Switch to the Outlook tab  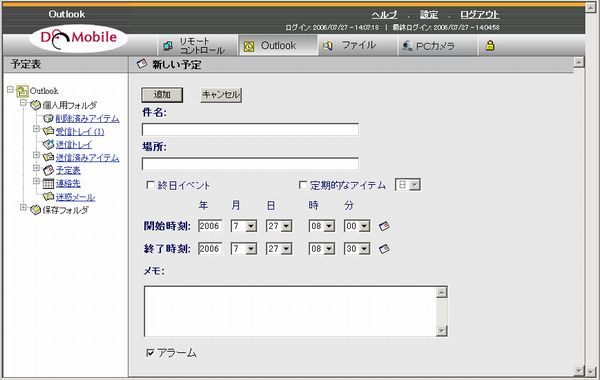coord(278,46)
